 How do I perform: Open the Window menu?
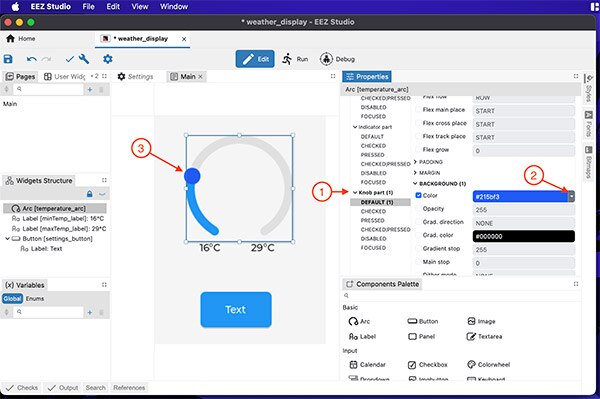click(174, 7)
